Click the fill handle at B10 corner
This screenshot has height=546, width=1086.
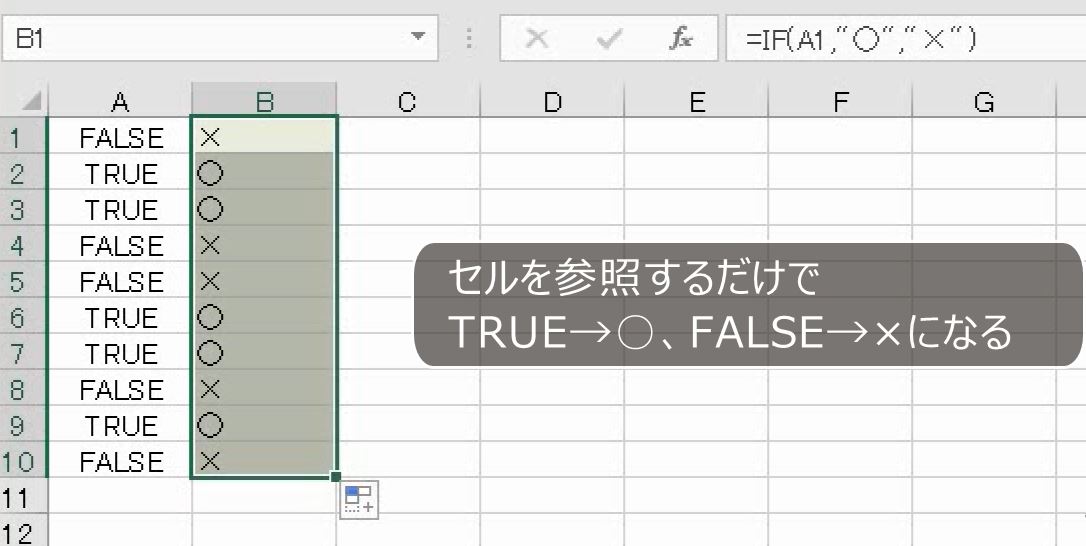(x=336, y=476)
